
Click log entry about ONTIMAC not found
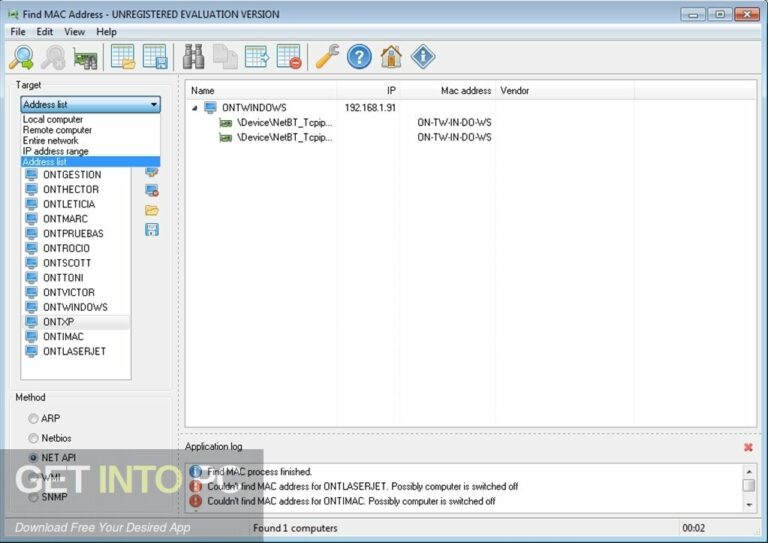click(x=351, y=501)
